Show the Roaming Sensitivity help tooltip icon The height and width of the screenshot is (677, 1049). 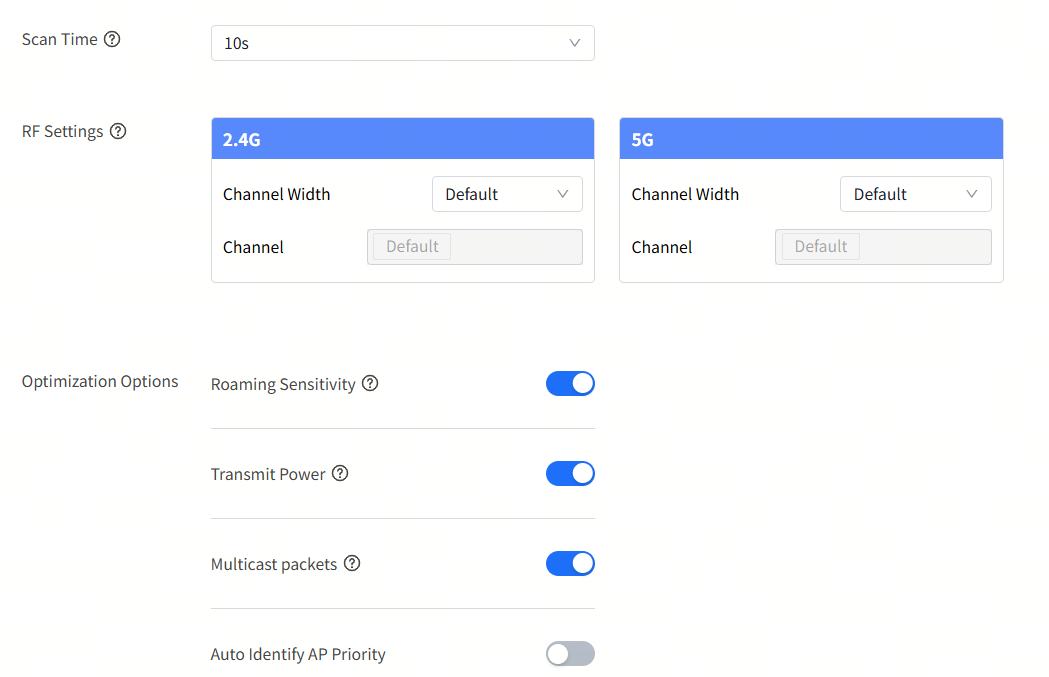tap(370, 384)
